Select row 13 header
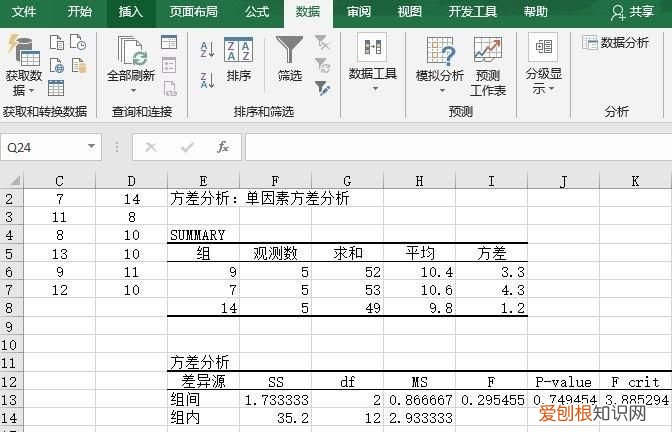Viewport: 672px width, 432px height. tap(11, 399)
